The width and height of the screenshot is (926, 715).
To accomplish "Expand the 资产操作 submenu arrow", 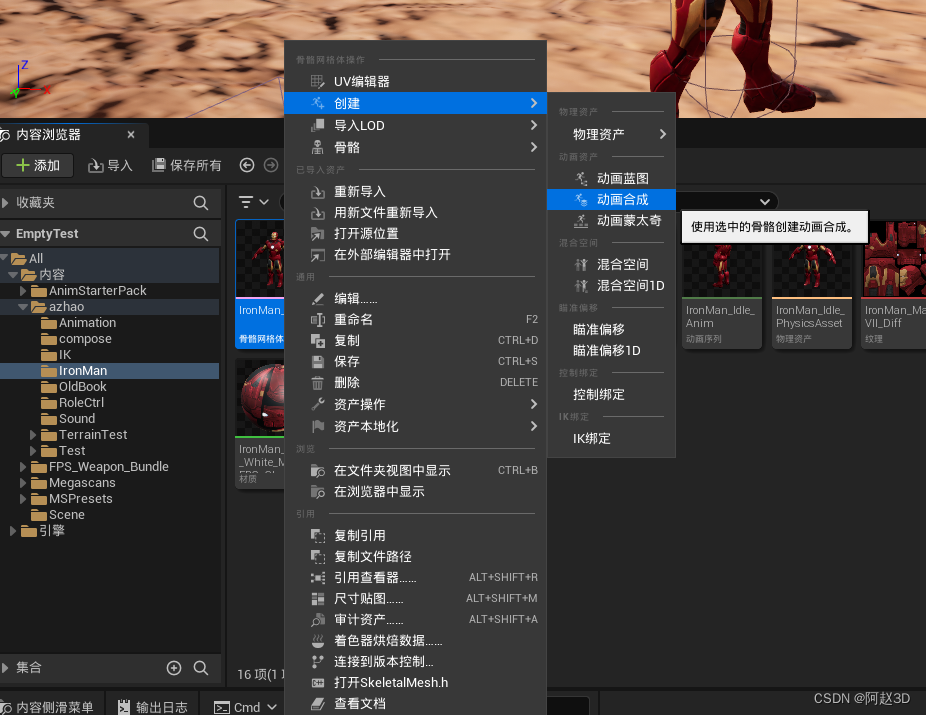I will click(x=534, y=404).
